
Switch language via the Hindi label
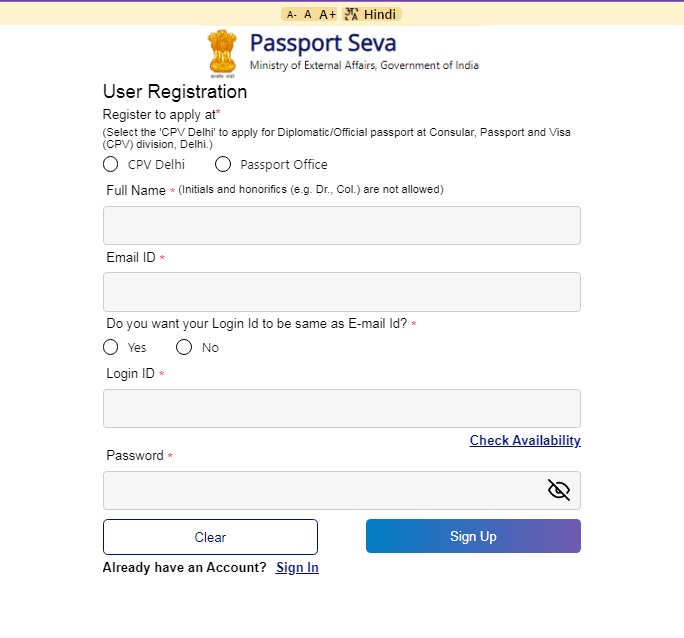click(x=380, y=14)
